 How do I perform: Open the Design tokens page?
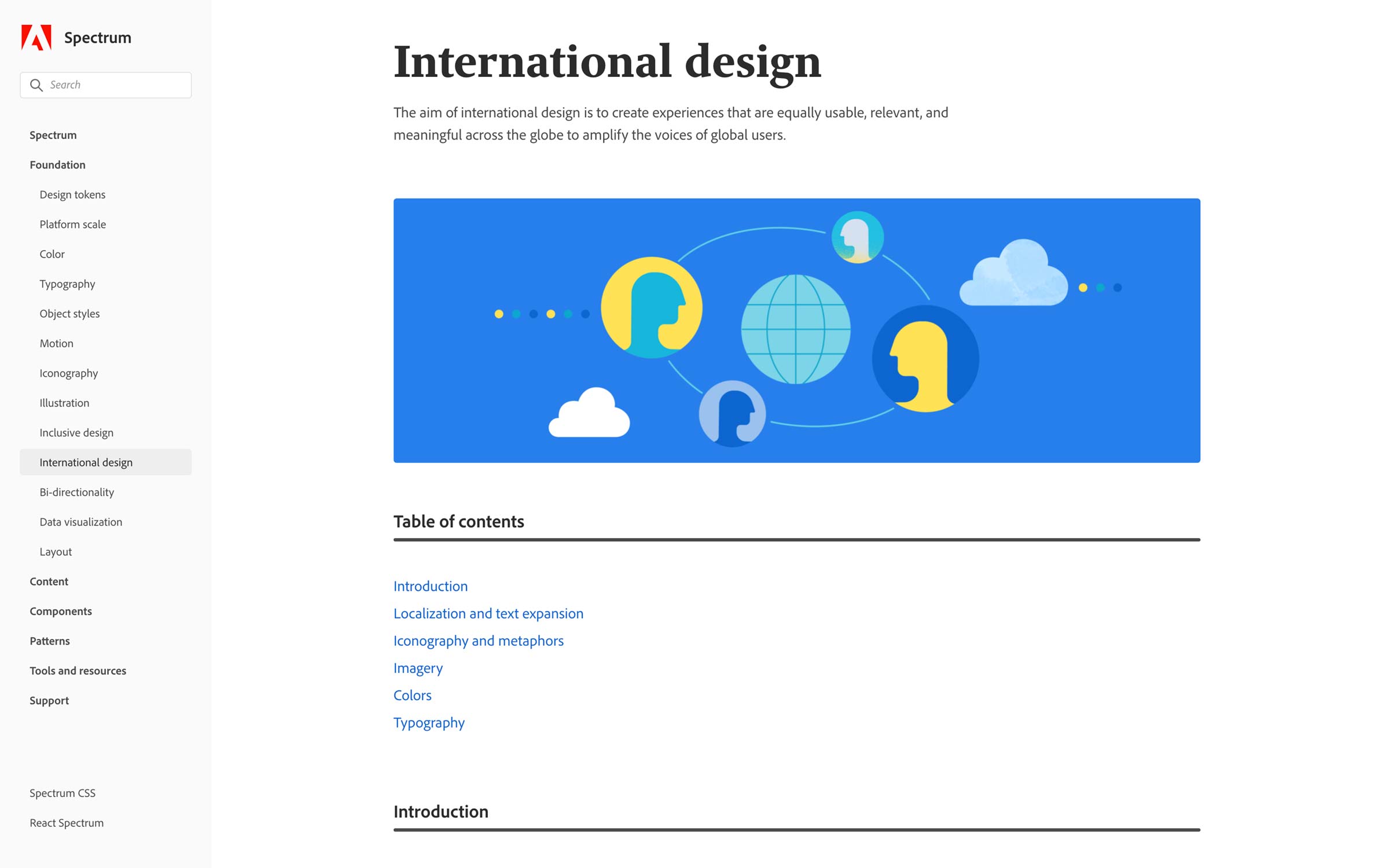click(x=72, y=194)
